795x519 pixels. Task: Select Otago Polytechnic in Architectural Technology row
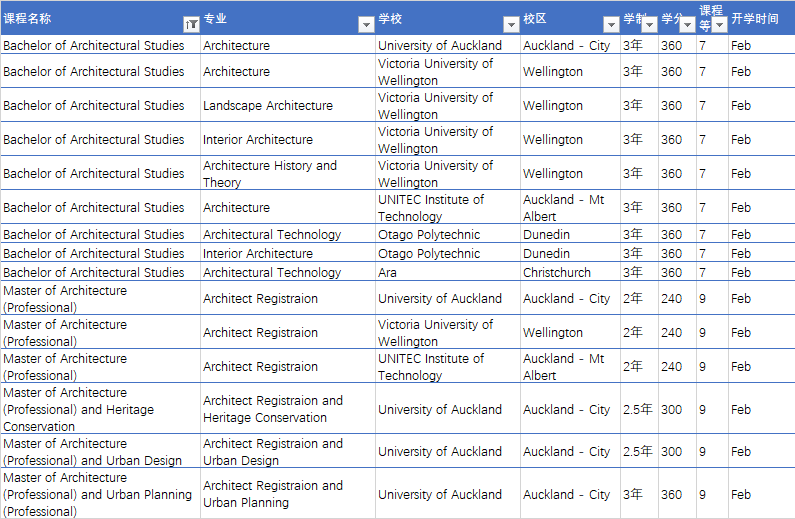tap(429, 235)
